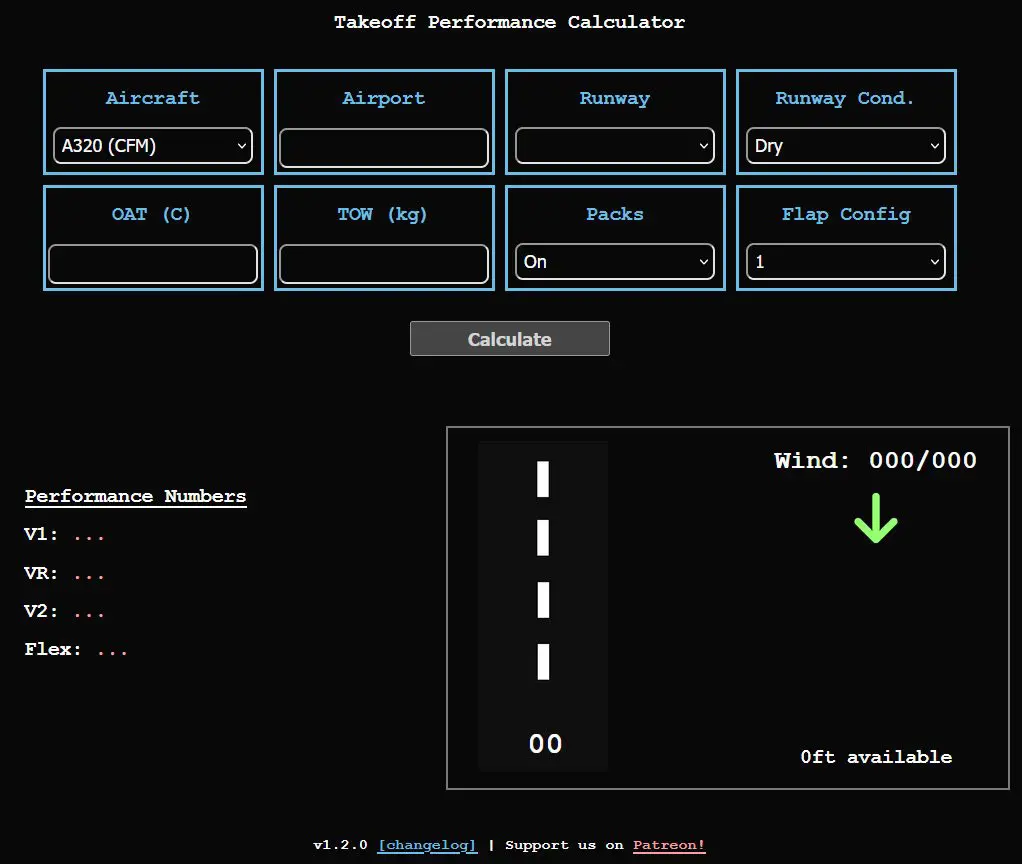Click the VR value row

pyautogui.click(x=65, y=573)
